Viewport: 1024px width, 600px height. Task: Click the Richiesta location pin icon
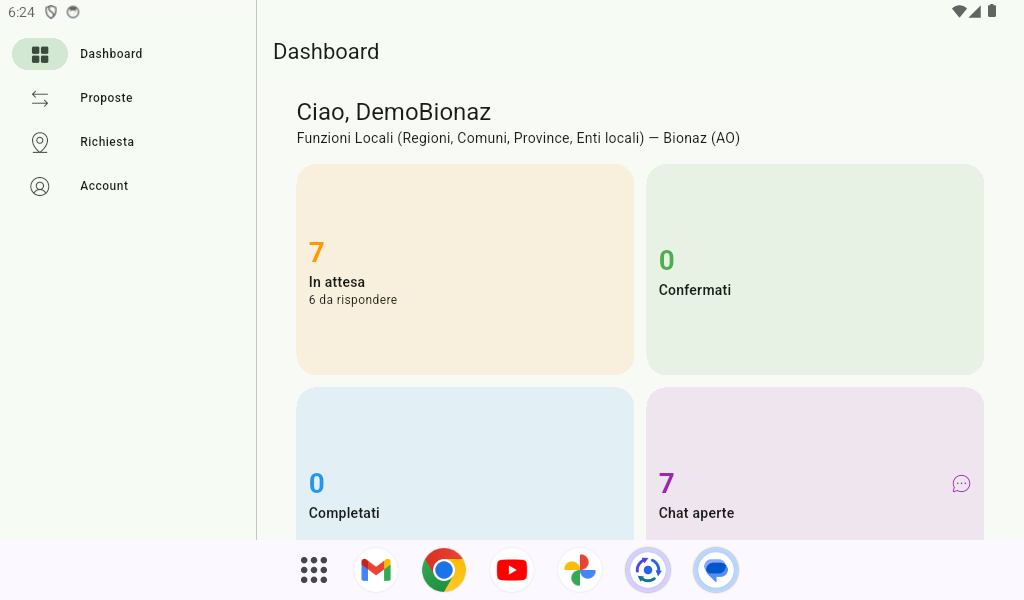(40, 143)
